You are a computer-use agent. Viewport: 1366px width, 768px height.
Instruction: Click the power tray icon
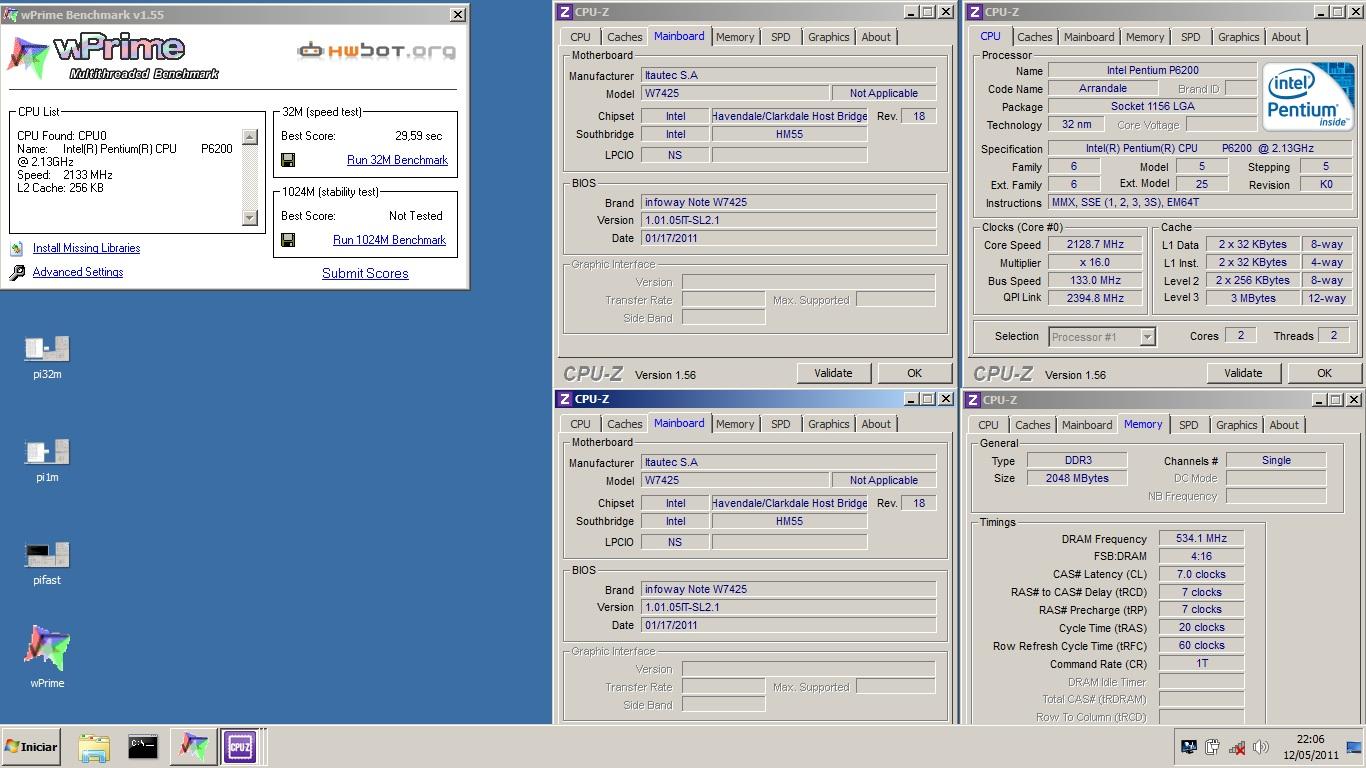pyautogui.click(x=1213, y=747)
